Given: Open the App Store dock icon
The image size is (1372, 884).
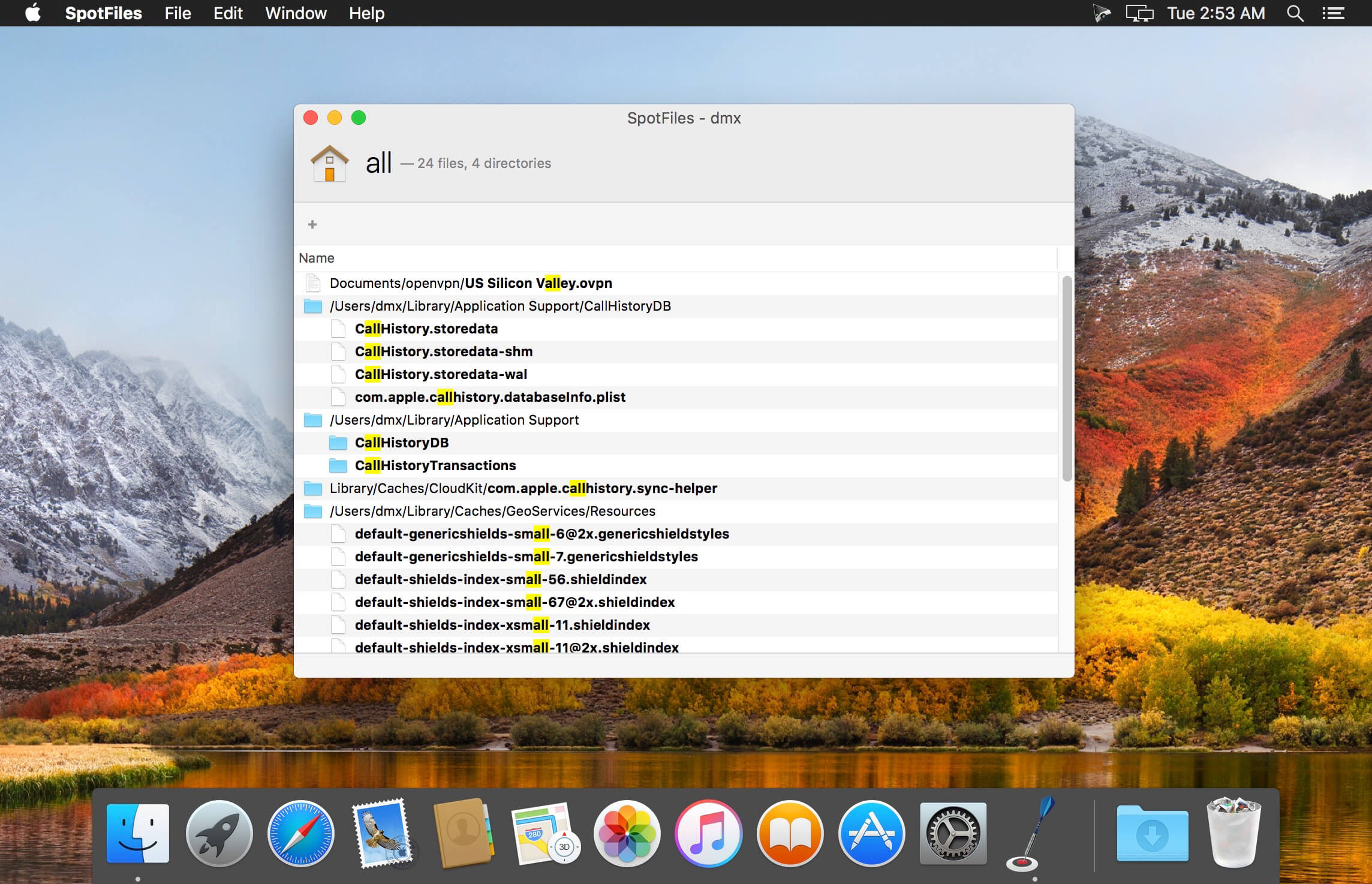Looking at the screenshot, I should pos(871,834).
